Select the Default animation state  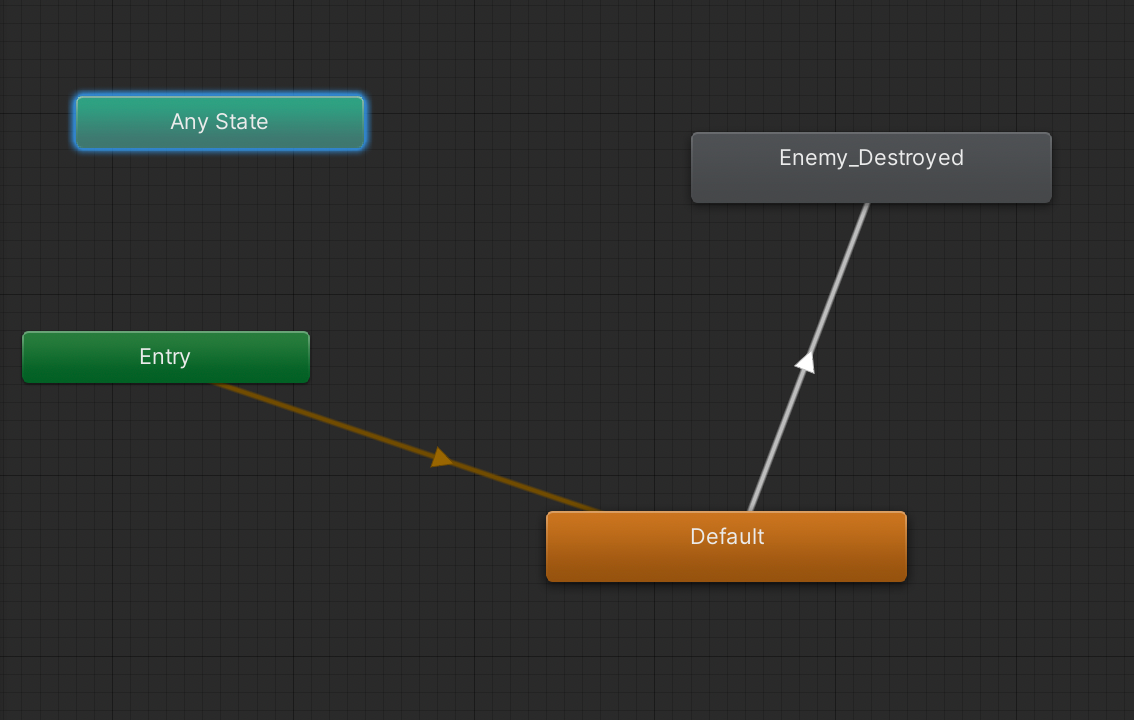pyautogui.click(x=726, y=546)
